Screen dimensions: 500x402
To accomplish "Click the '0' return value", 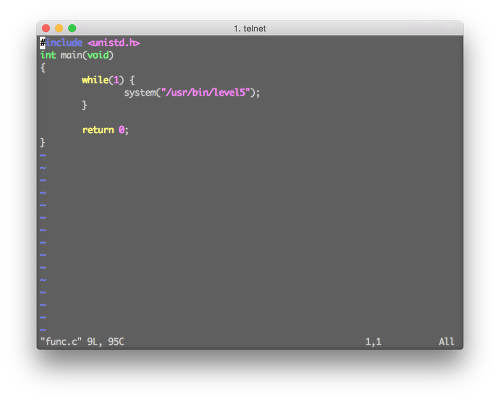I will tap(122, 130).
